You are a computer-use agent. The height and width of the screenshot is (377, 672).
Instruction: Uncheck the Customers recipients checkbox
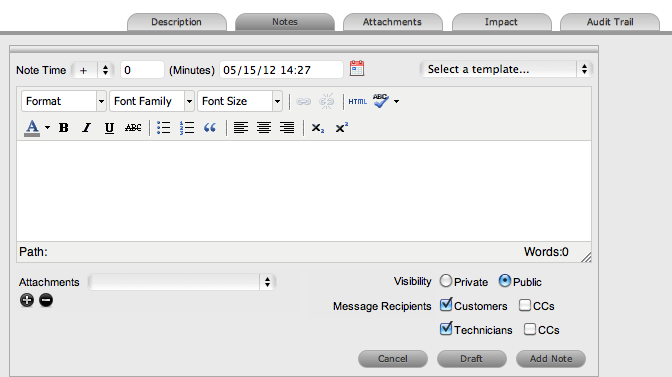pyautogui.click(x=446, y=305)
